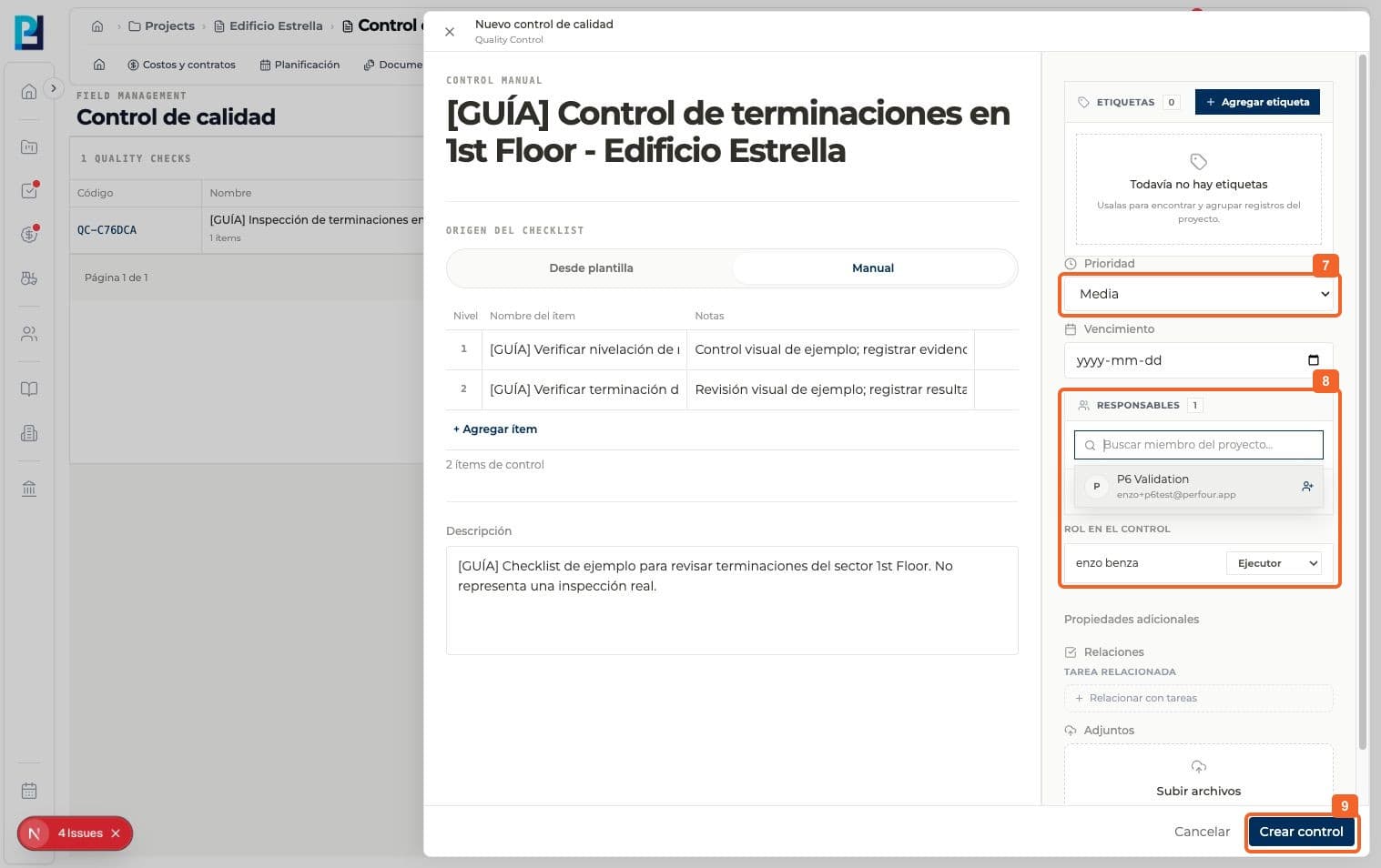Open the bank institution icon in sidebar
This screenshot has height=868, width=1381.
pos(29,489)
